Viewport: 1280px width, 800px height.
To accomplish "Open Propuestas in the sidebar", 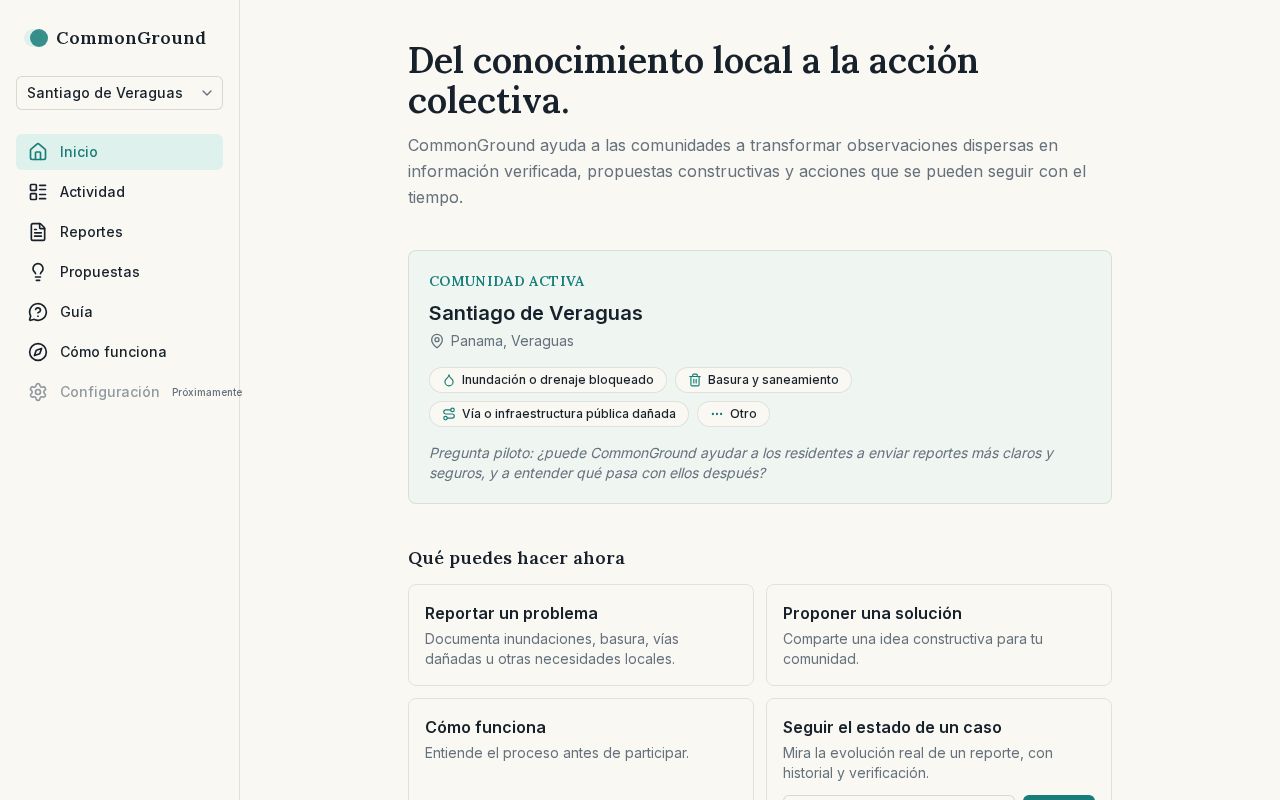I will pos(119,272).
